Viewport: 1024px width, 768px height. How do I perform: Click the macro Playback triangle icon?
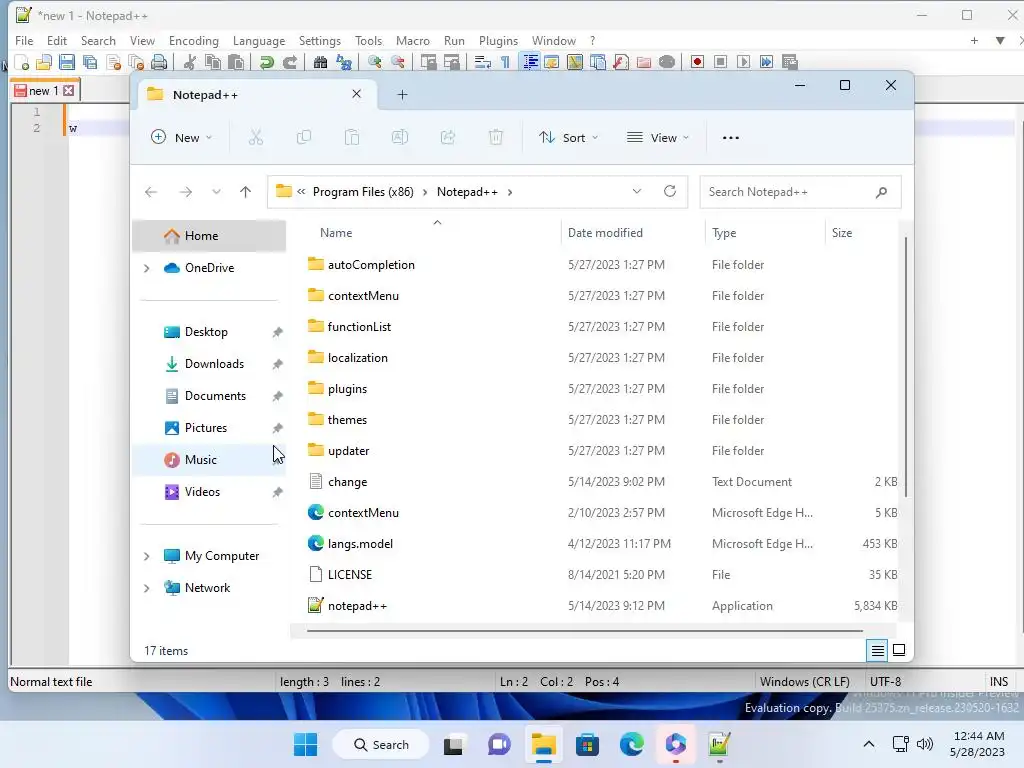coord(743,62)
